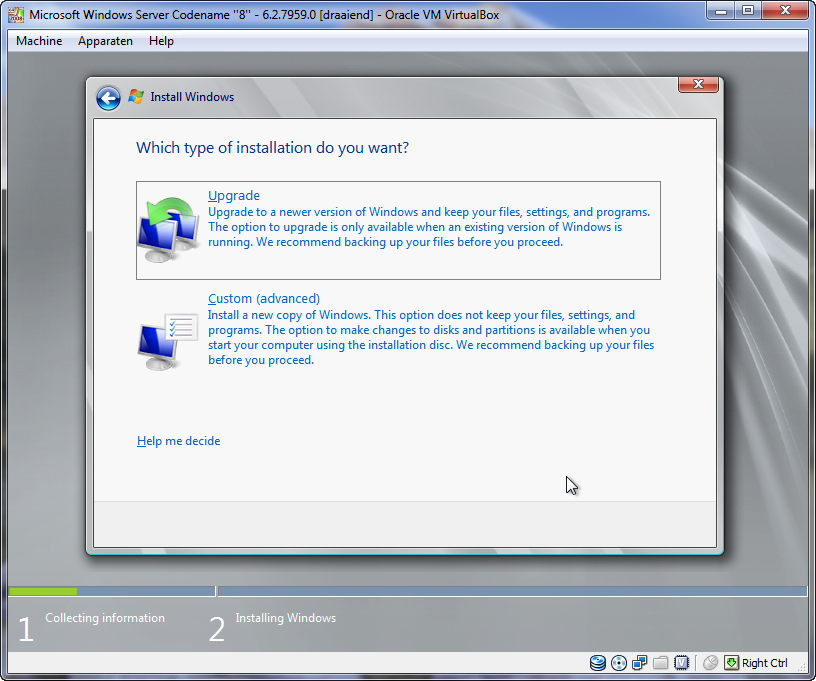Click the Collecting information step label
Viewport: 816px width, 681px height.
pos(105,618)
